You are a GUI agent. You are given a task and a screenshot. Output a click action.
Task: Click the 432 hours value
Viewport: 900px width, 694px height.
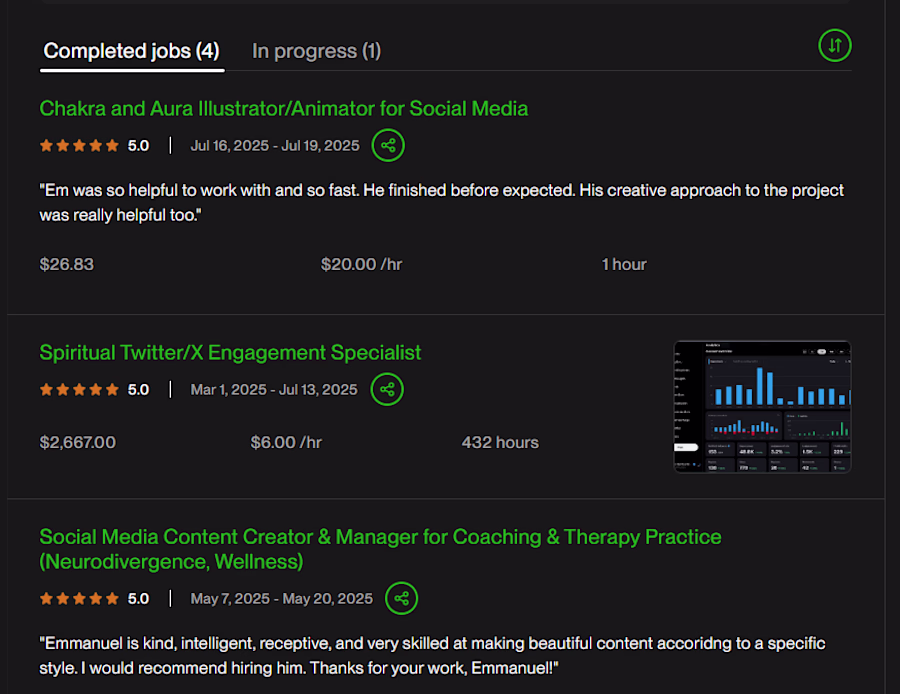tap(500, 442)
